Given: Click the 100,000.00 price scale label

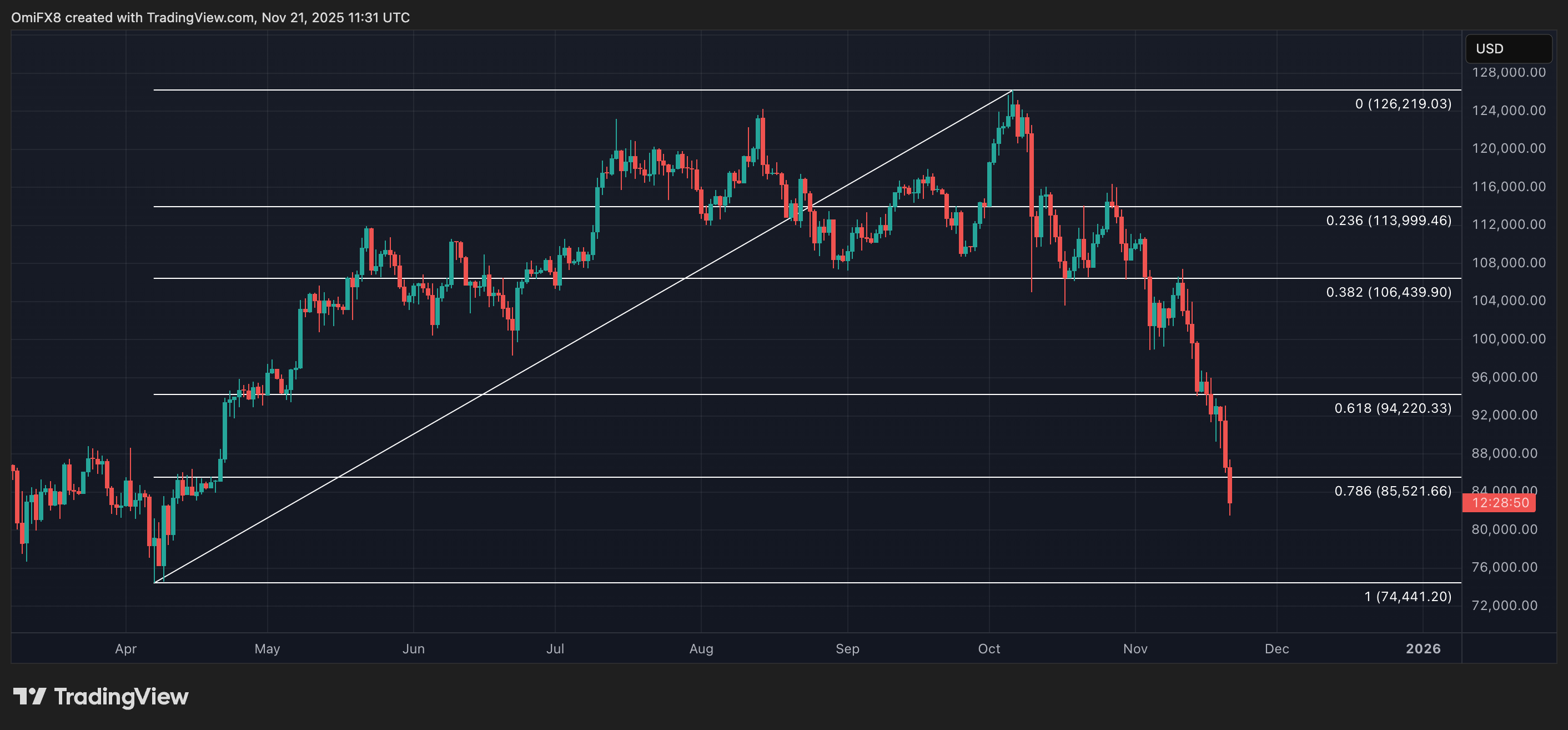Looking at the screenshot, I should (1509, 339).
